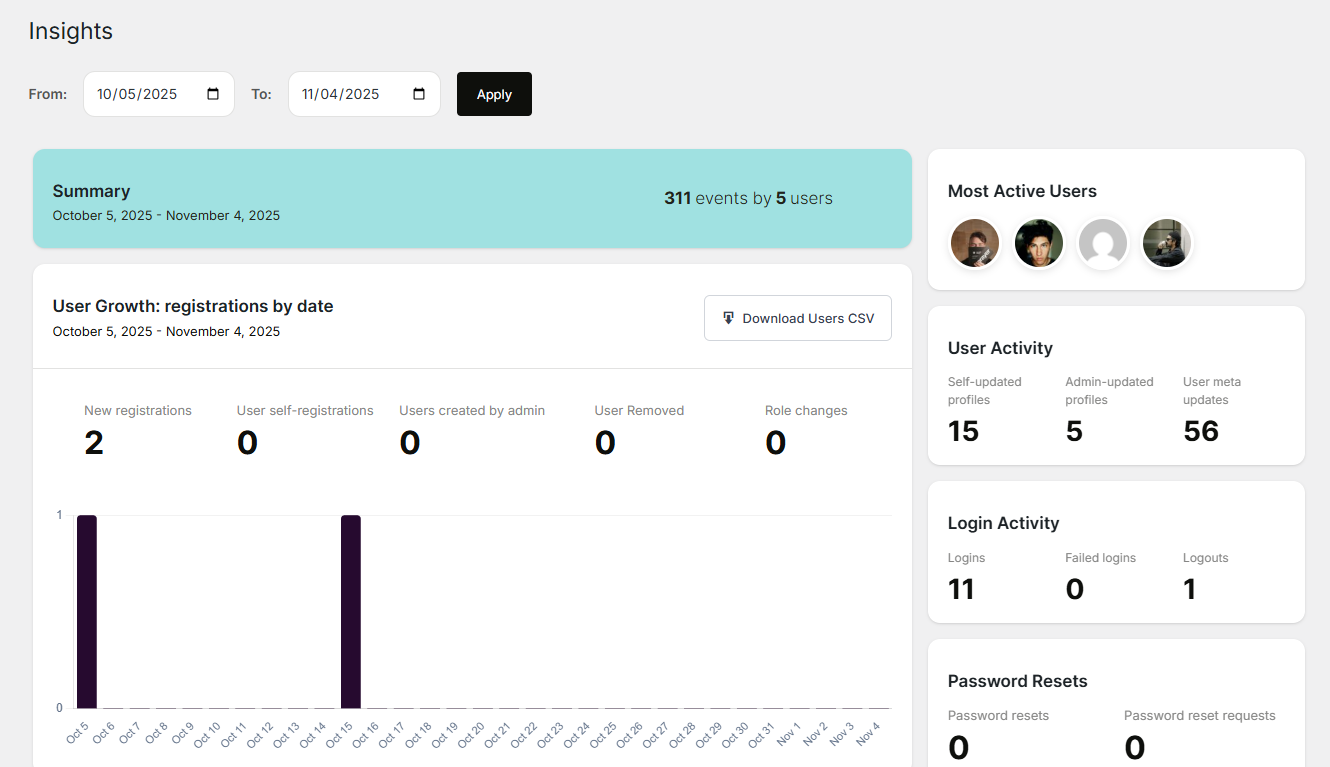Open the To date calendar picker
The width and height of the screenshot is (1330, 767).
point(418,93)
